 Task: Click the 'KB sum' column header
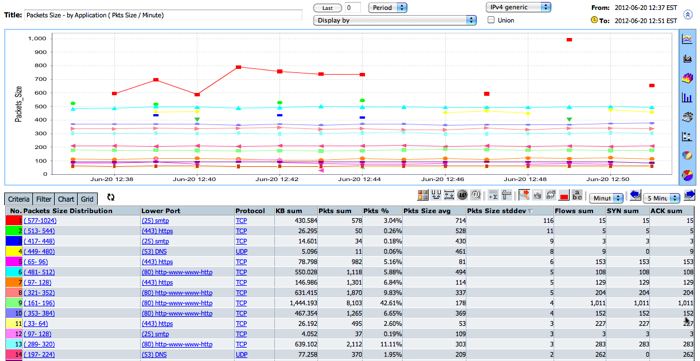[295, 211]
